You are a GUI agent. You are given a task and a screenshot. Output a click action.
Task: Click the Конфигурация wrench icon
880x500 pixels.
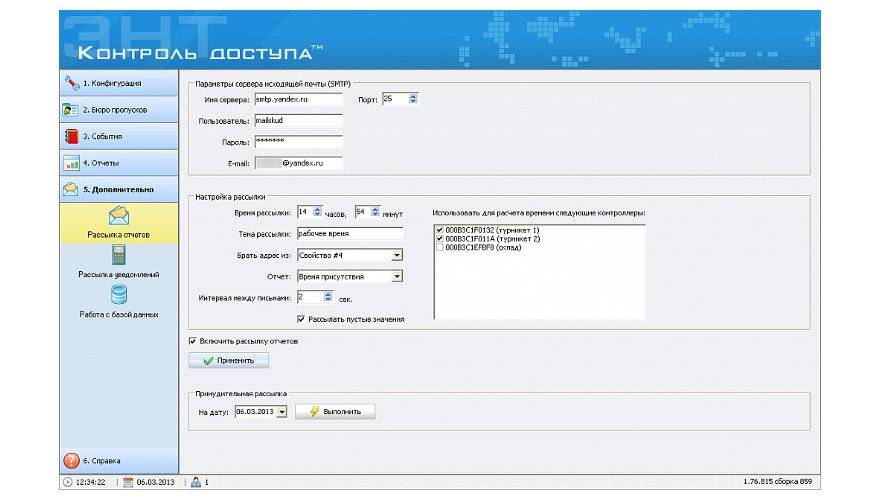pyautogui.click(x=71, y=83)
